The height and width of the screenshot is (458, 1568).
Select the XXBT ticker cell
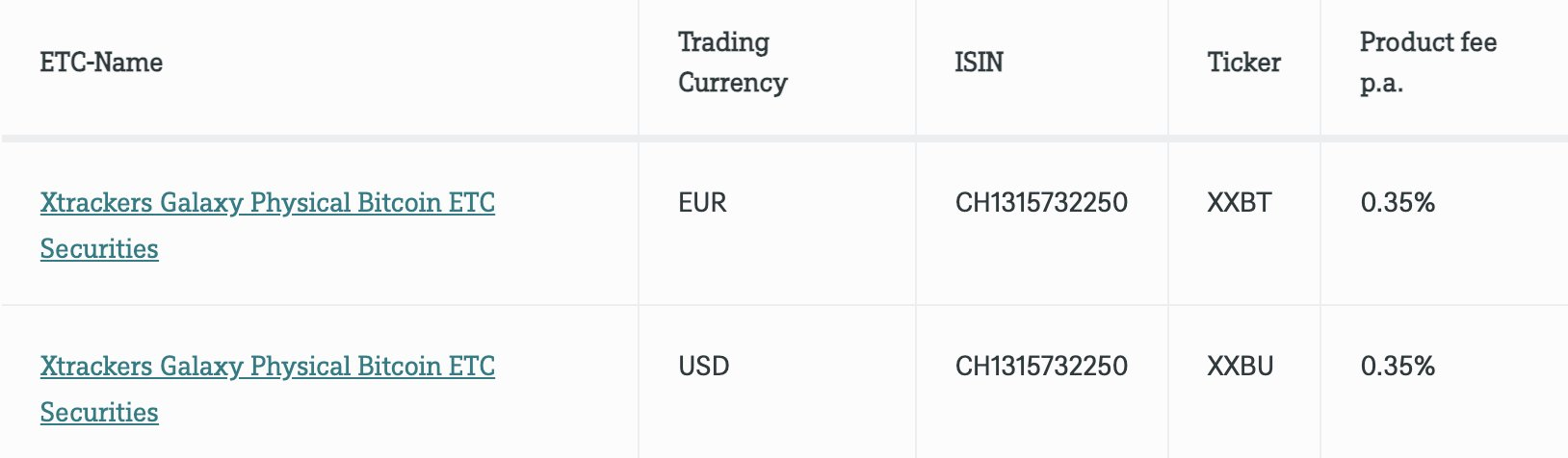click(x=1239, y=203)
